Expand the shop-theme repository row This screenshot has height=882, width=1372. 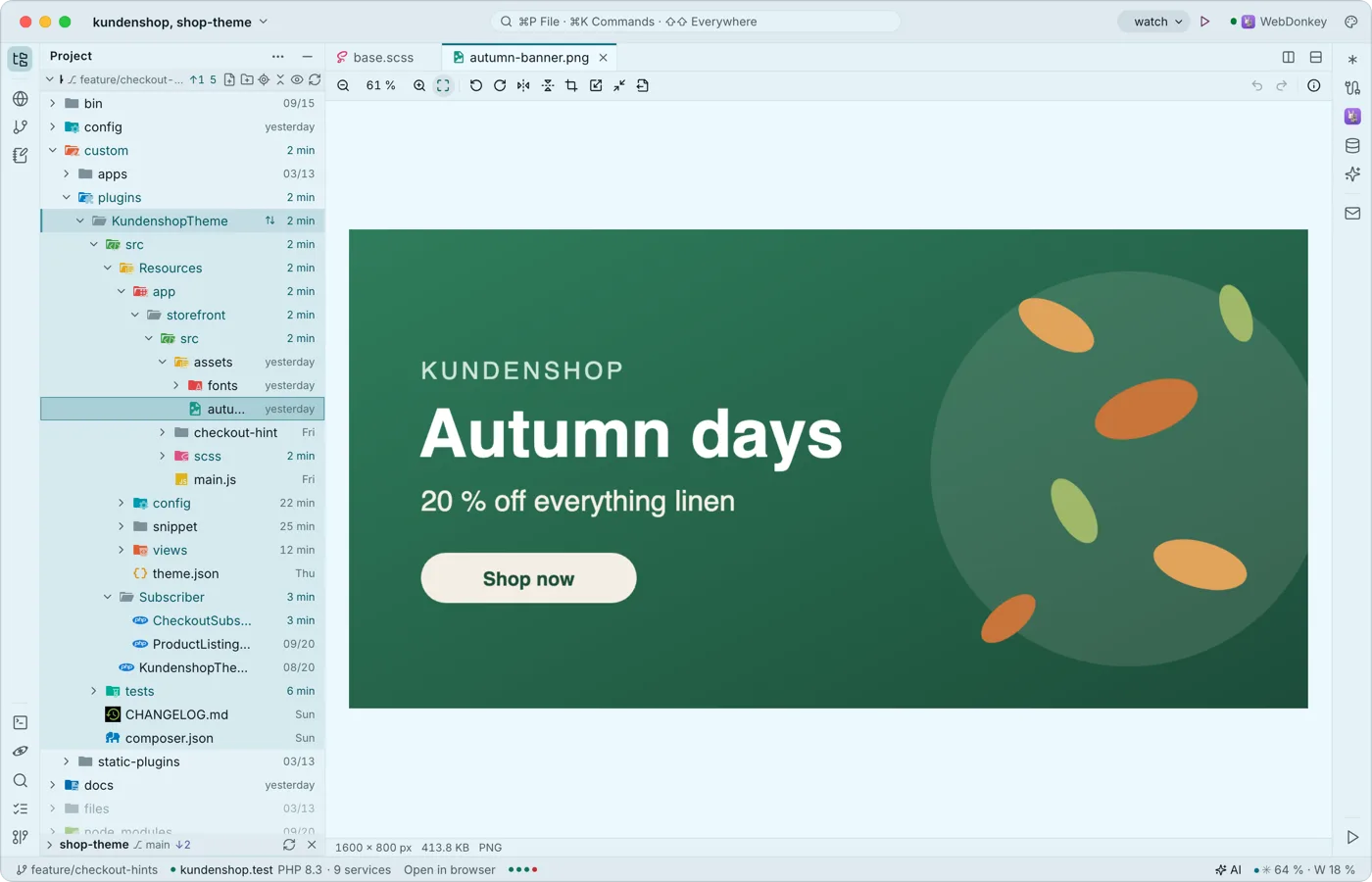(x=50, y=845)
